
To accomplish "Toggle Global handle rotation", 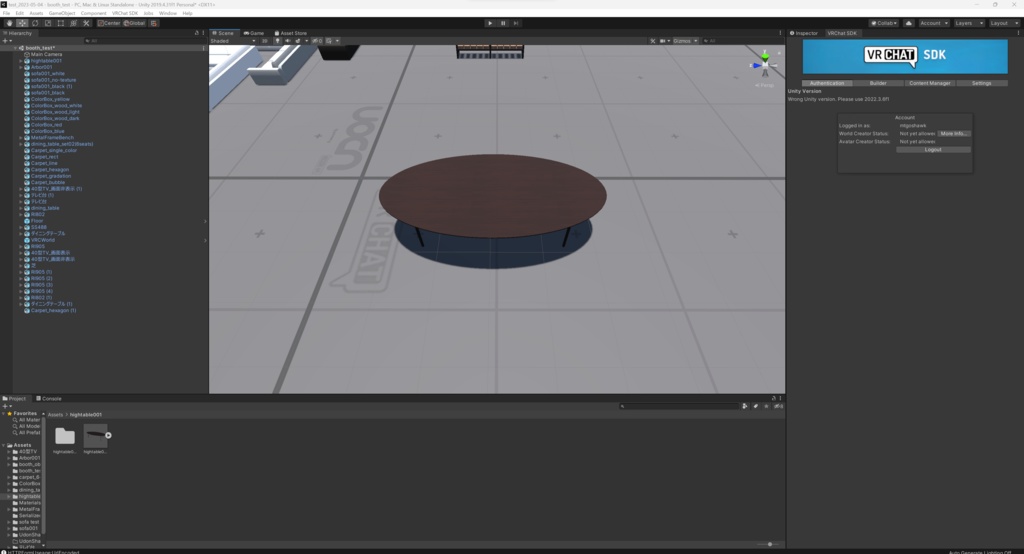I will click(x=135, y=23).
